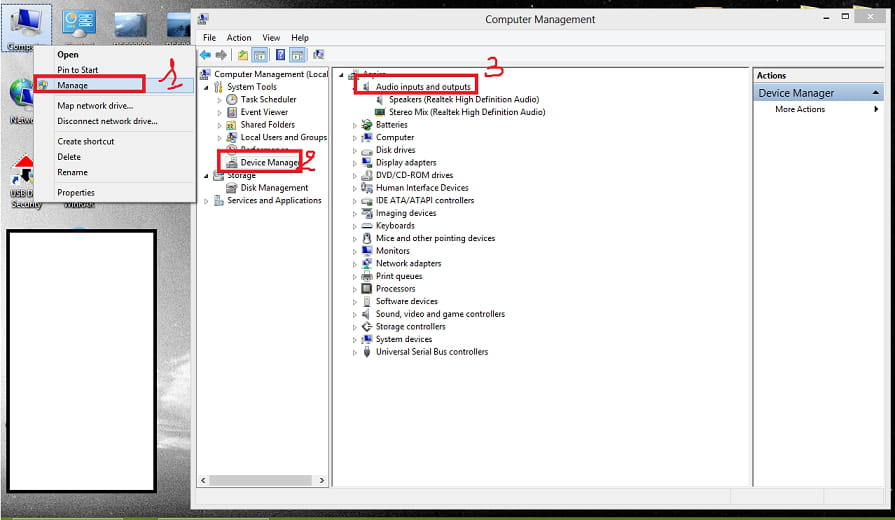
Task: Choose Manage from the context menu
Action: tap(73, 85)
